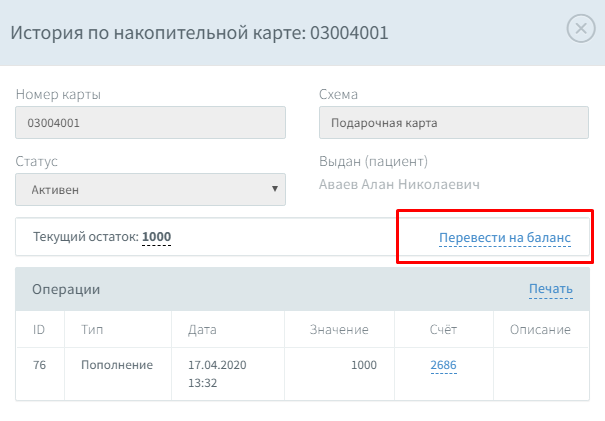Open the Статус dropdown showing Активен
The width and height of the screenshot is (605, 421).
pos(150,189)
